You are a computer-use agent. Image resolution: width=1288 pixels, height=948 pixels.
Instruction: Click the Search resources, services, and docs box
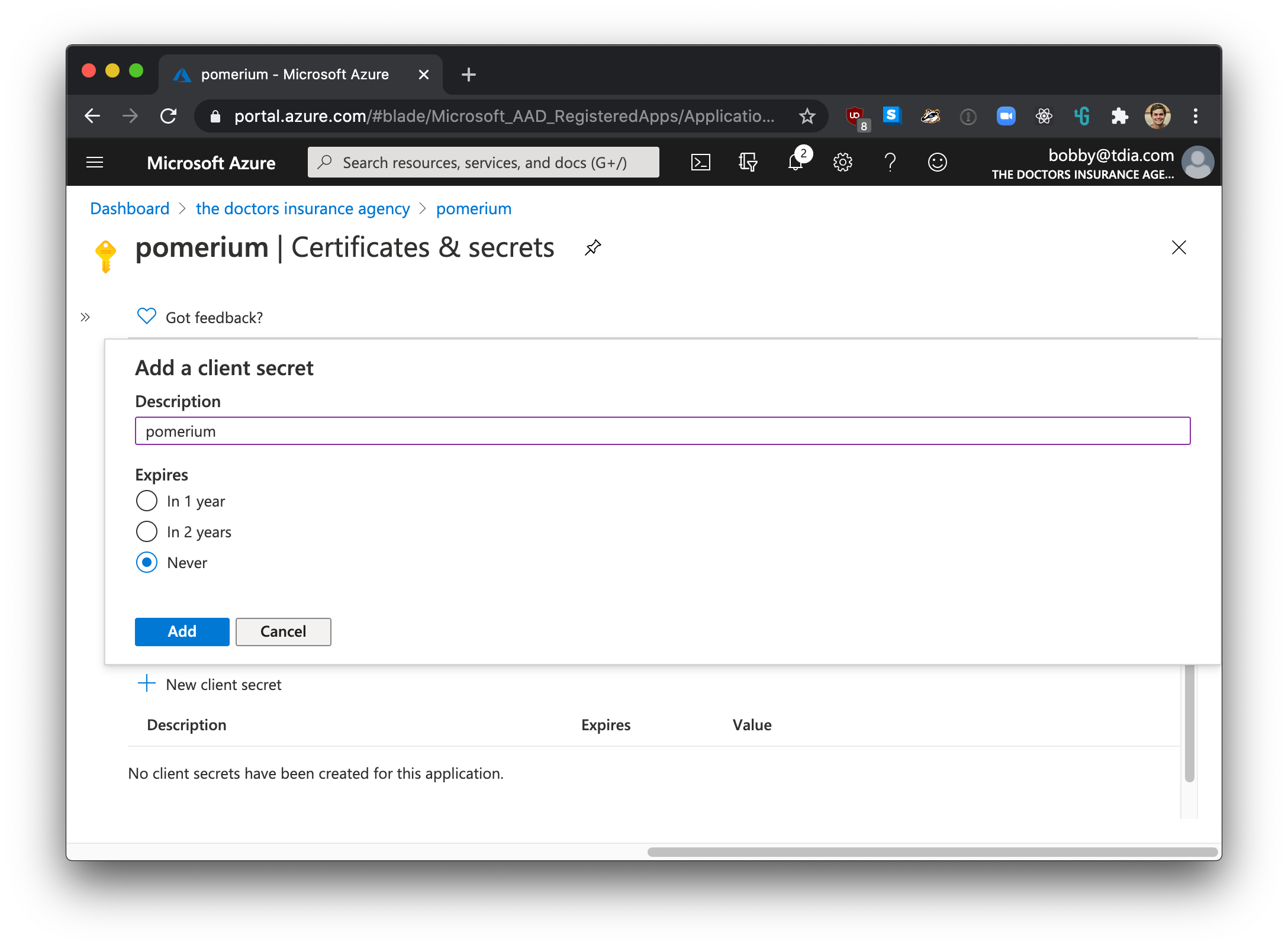(x=483, y=162)
